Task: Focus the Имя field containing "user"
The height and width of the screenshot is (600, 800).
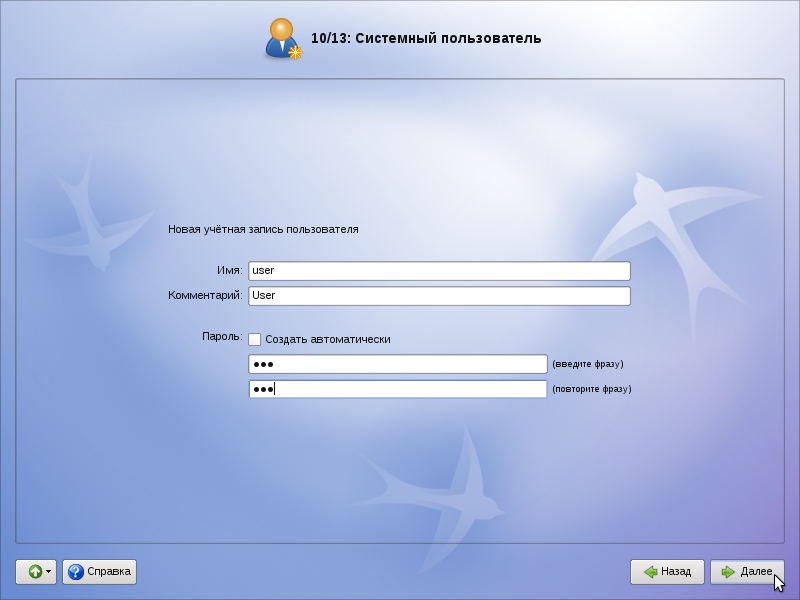Action: click(x=439, y=271)
